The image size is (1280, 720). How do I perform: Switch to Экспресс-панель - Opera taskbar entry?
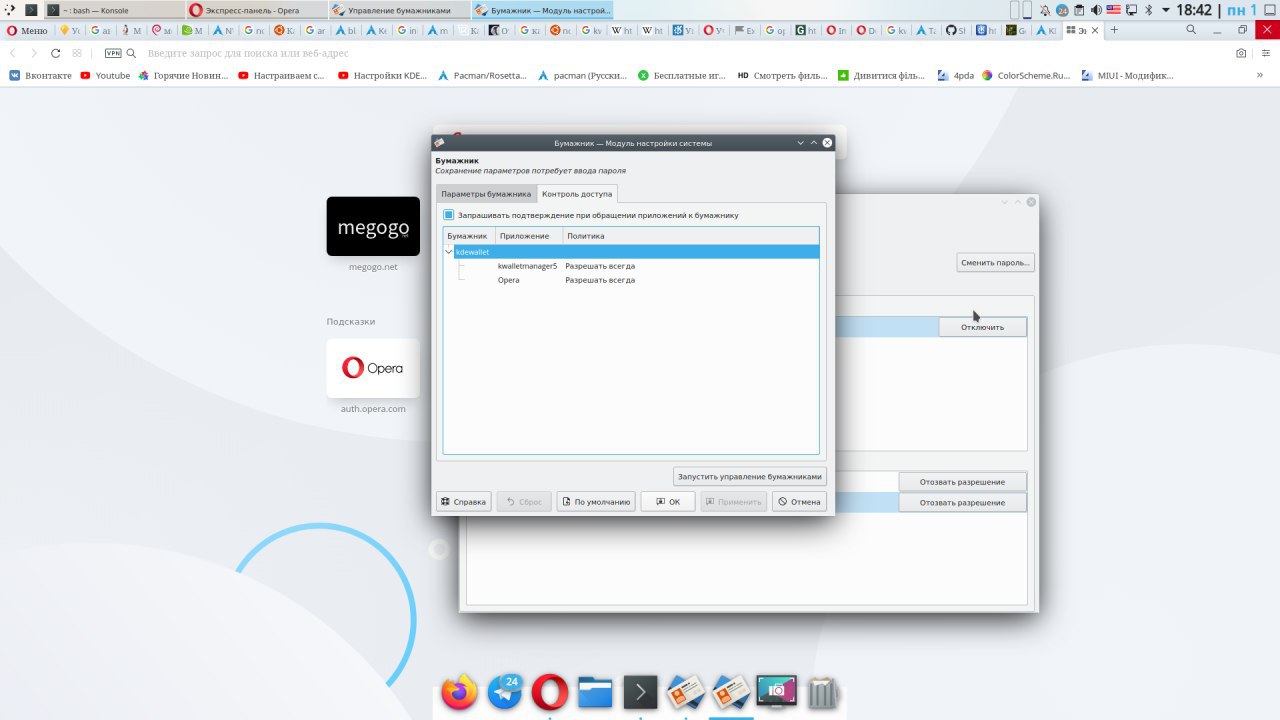pyautogui.click(x=256, y=10)
